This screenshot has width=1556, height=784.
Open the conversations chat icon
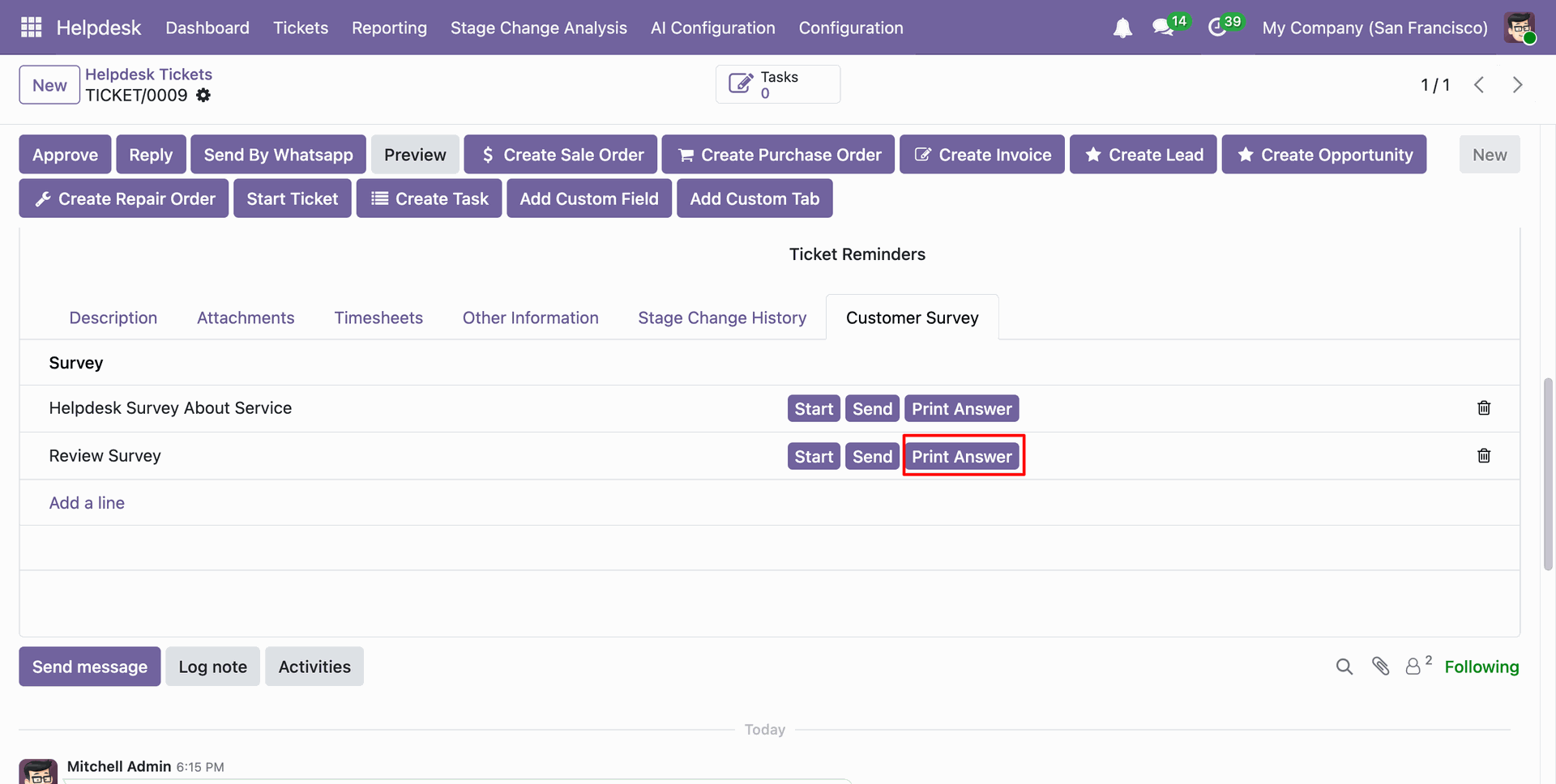coord(1164,28)
